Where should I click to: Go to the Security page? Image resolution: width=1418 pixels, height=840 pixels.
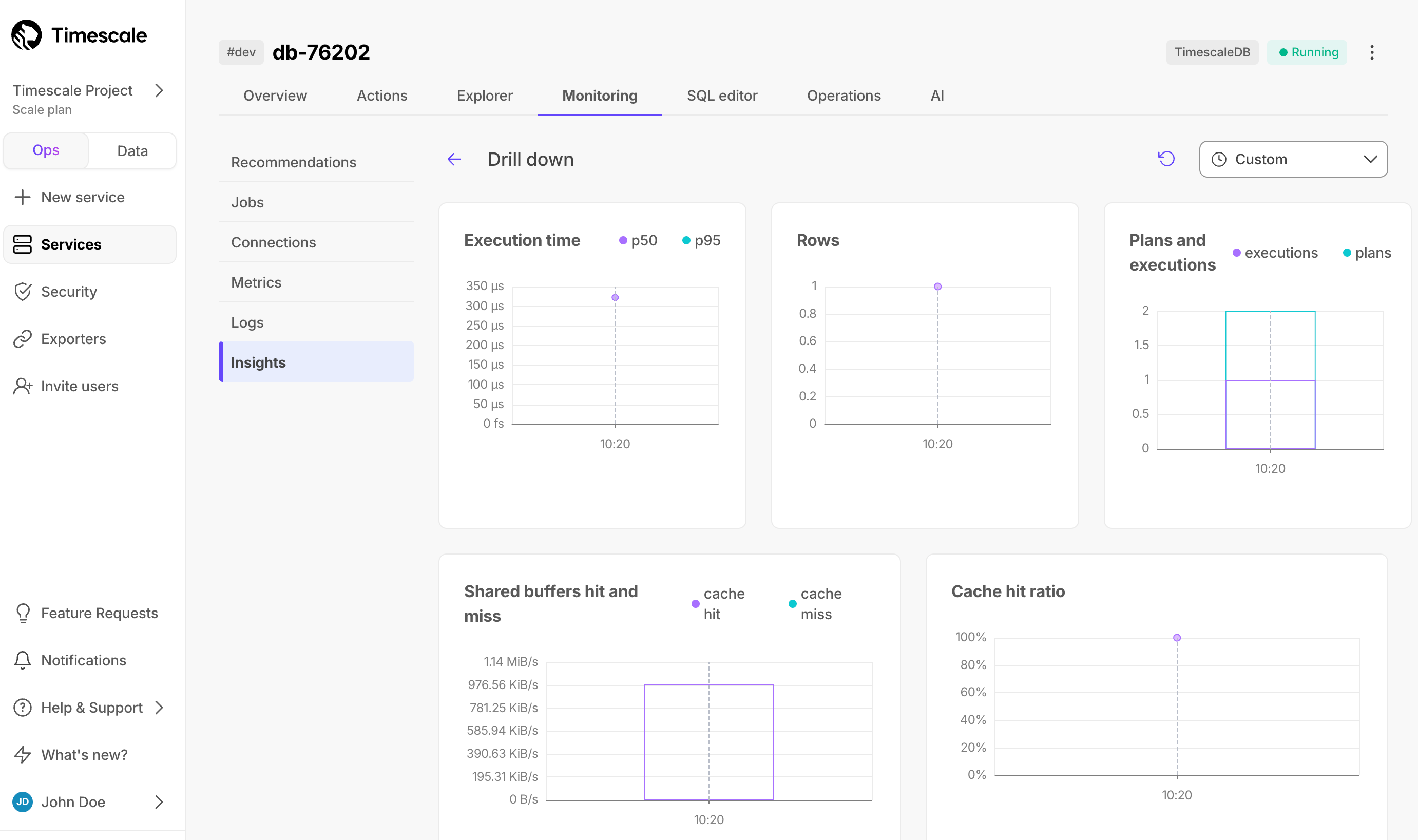coord(69,292)
